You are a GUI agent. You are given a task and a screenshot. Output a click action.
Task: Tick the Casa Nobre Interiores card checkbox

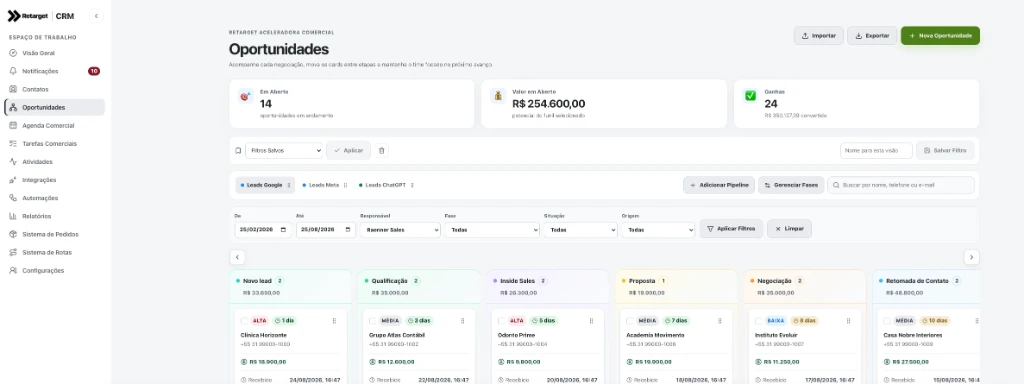coord(887,321)
